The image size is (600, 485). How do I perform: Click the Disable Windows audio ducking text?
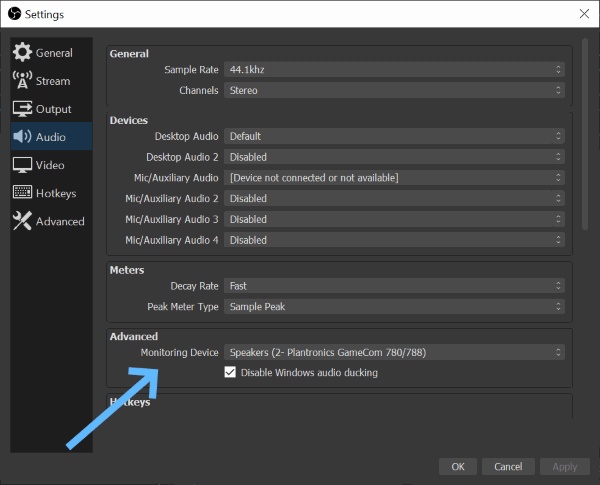[309, 373]
